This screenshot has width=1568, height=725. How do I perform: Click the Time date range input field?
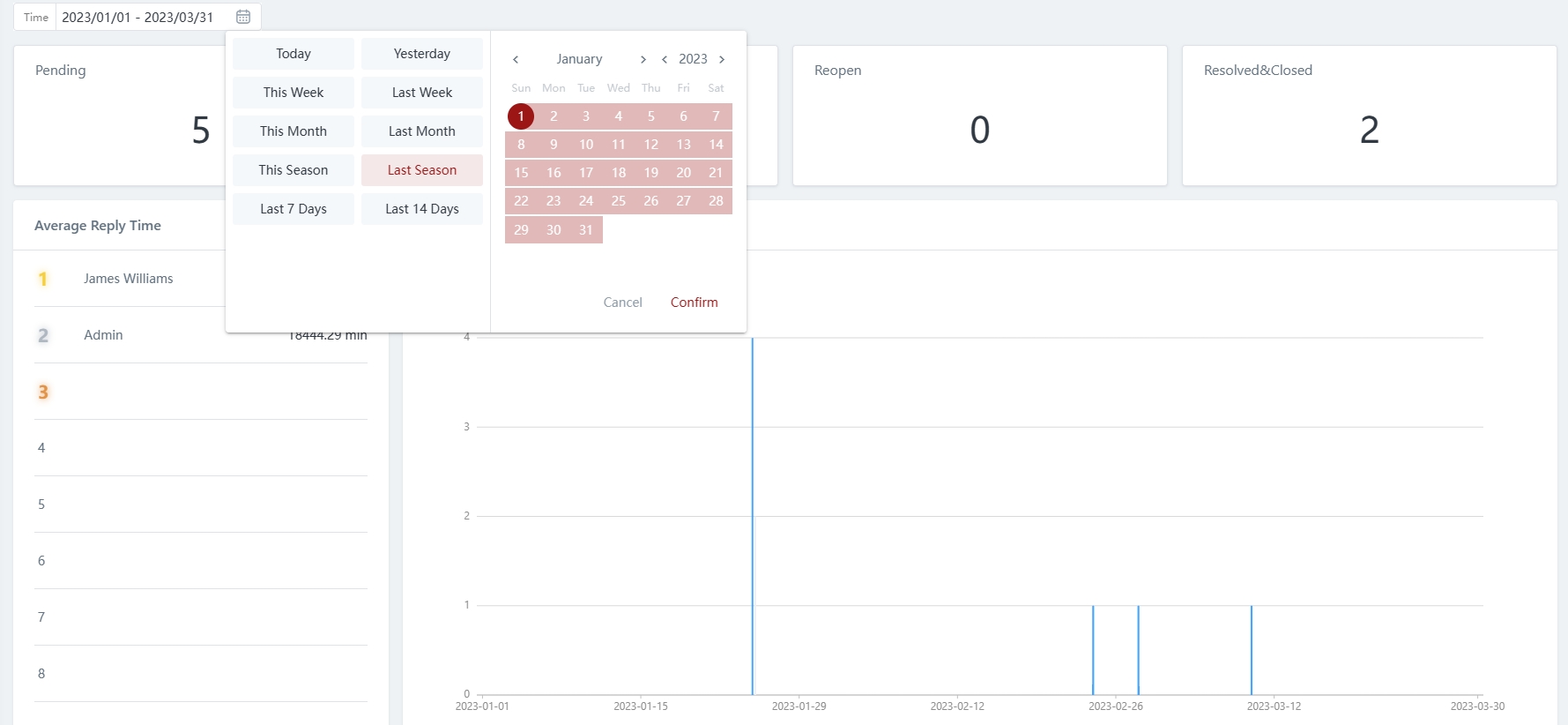(141, 17)
